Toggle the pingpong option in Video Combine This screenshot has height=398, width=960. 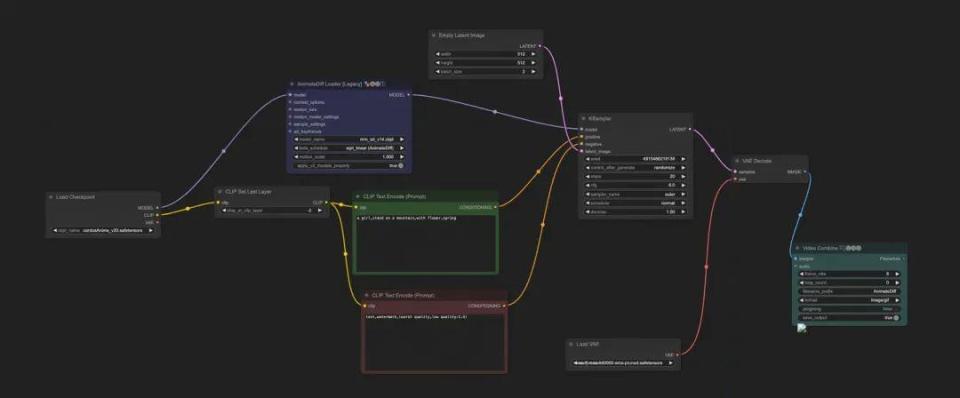point(849,309)
